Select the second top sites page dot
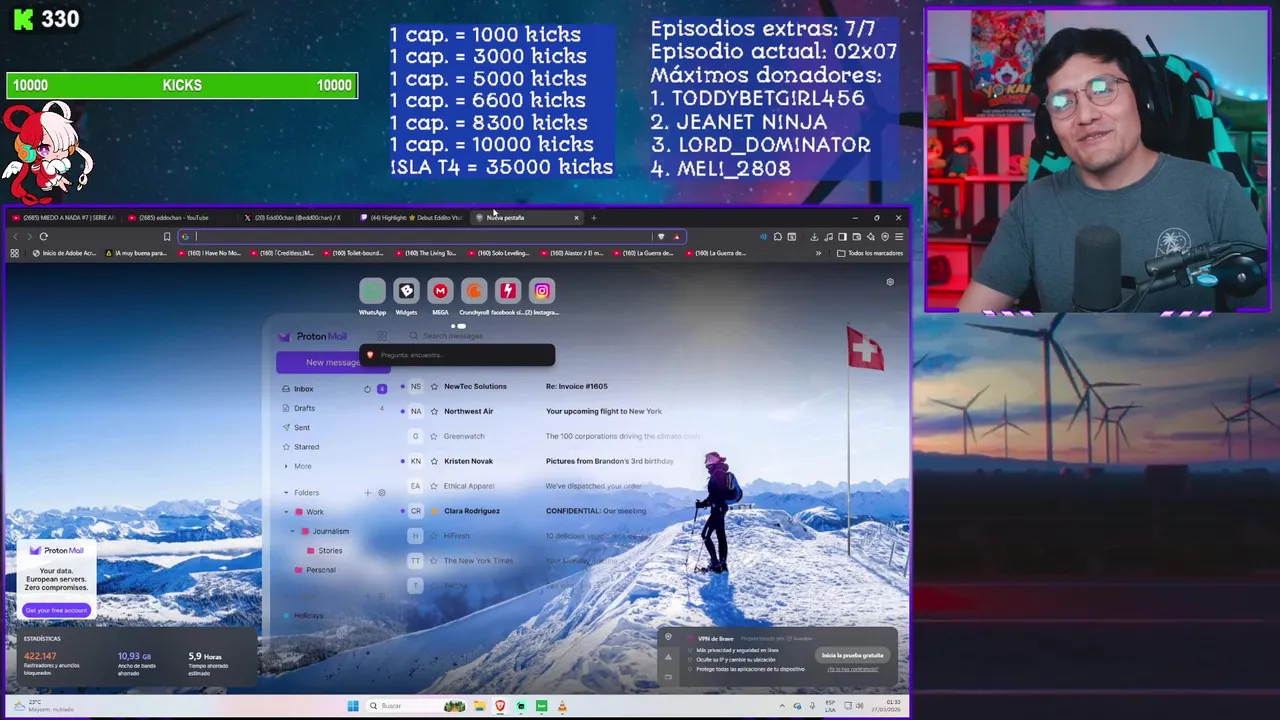This screenshot has width=1280, height=720. point(462,326)
